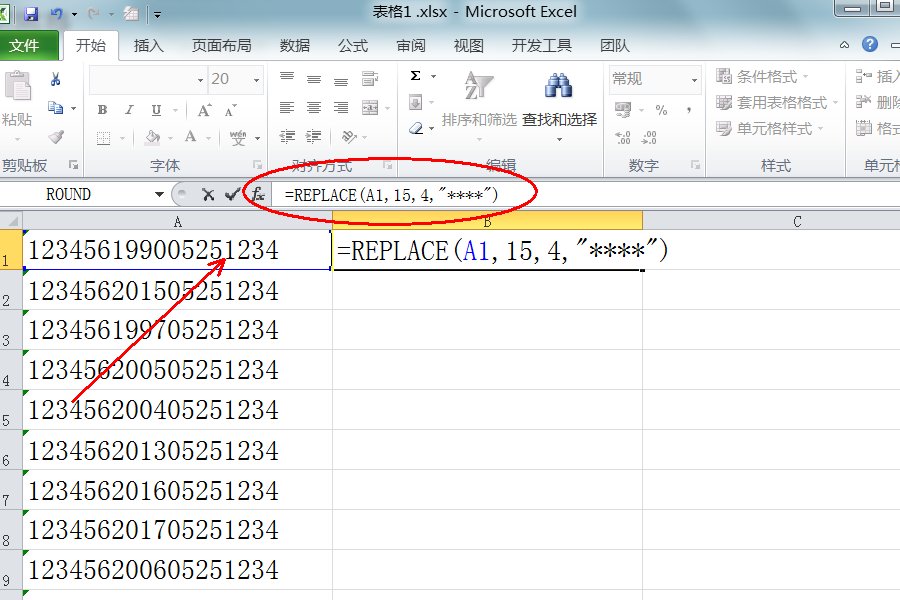Open the font size dropdown showing 20

click(255, 80)
